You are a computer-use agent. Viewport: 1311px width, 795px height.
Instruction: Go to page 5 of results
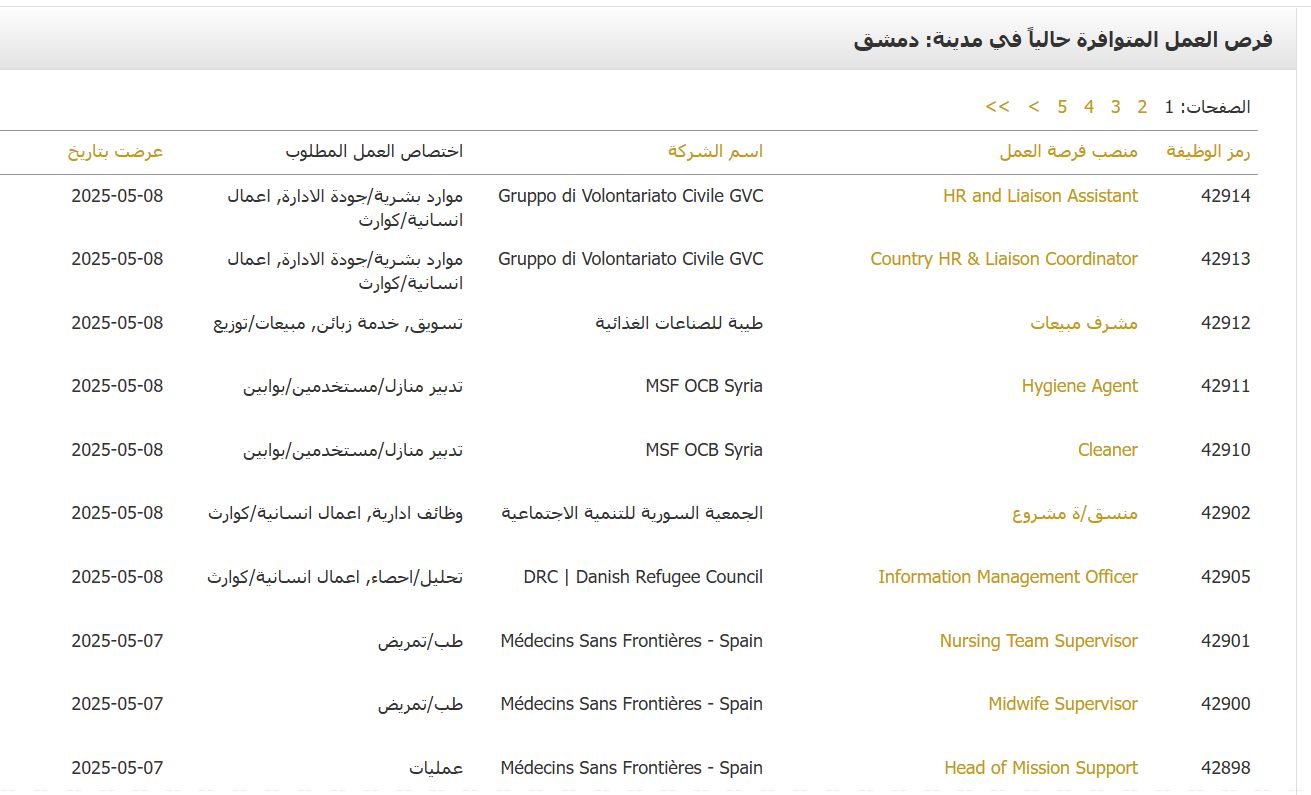[1062, 106]
